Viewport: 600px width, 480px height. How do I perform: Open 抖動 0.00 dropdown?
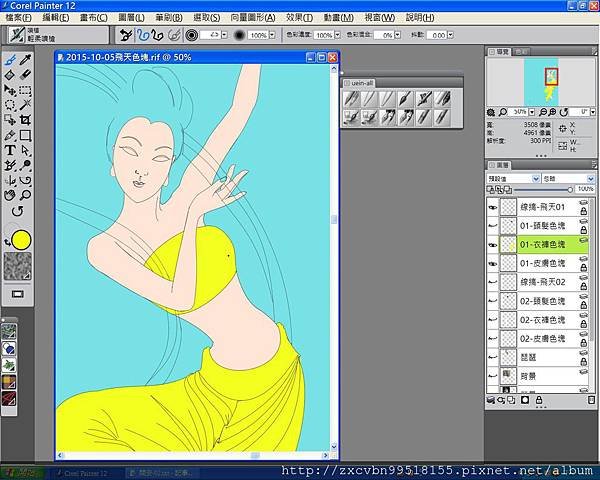(450, 35)
